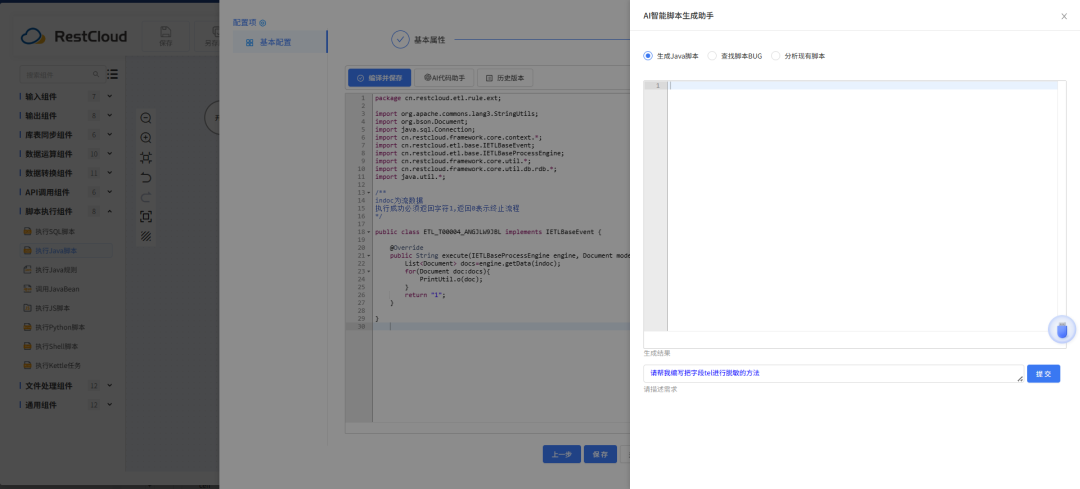Click the canvas zoom in icon

tap(145, 138)
